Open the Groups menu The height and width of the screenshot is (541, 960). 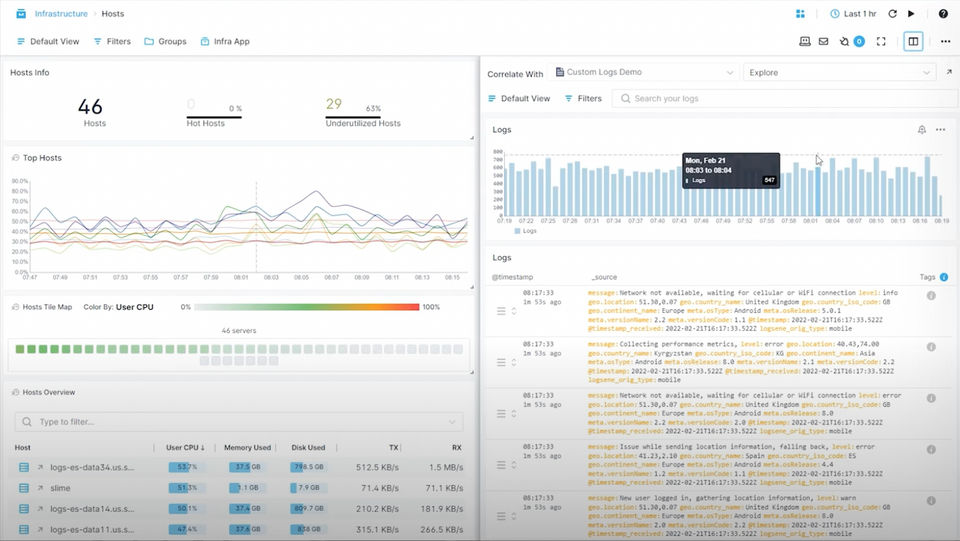(165, 42)
